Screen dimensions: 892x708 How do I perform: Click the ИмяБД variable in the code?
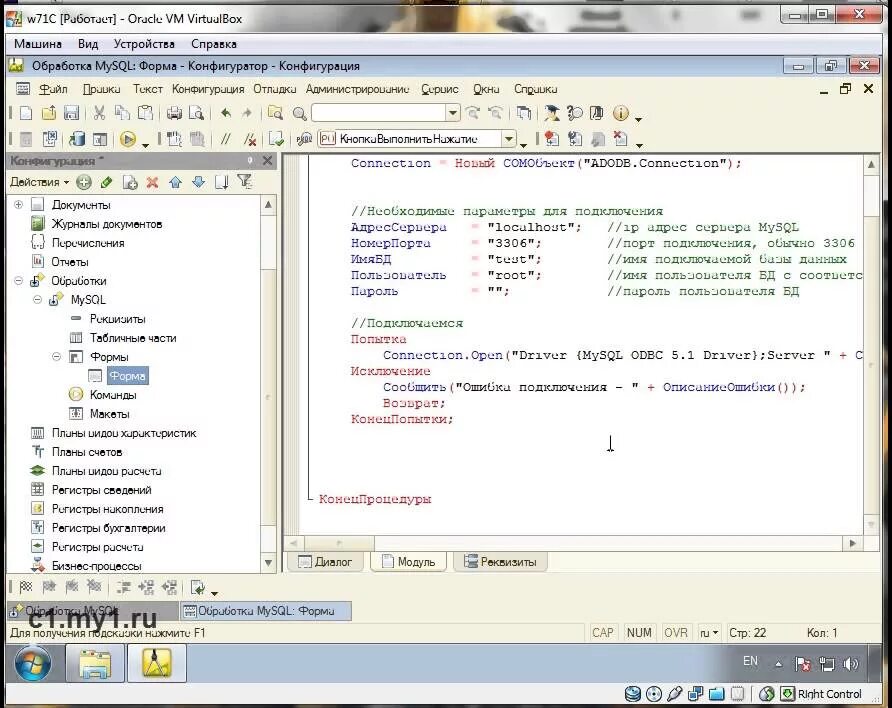[x=371, y=259]
